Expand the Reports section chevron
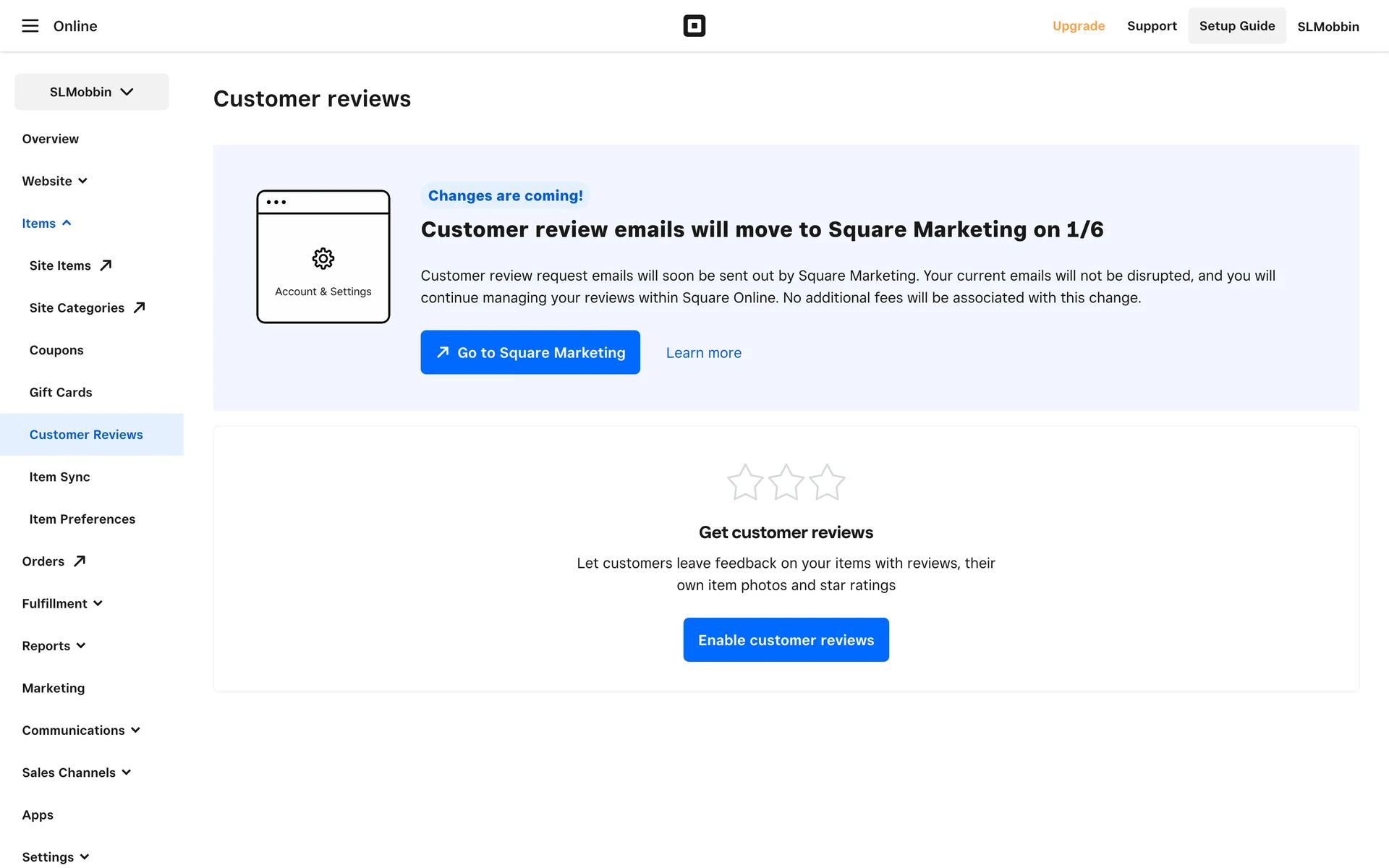Image resolution: width=1389 pixels, height=868 pixels. [81, 646]
